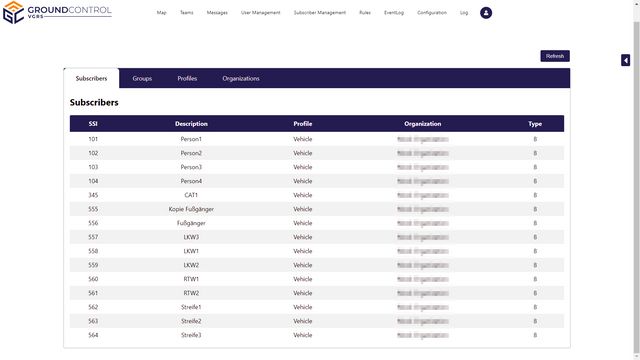Select the CAT1 description
The width and height of the screenshot is (640, 360).
[x=191, y=195]
